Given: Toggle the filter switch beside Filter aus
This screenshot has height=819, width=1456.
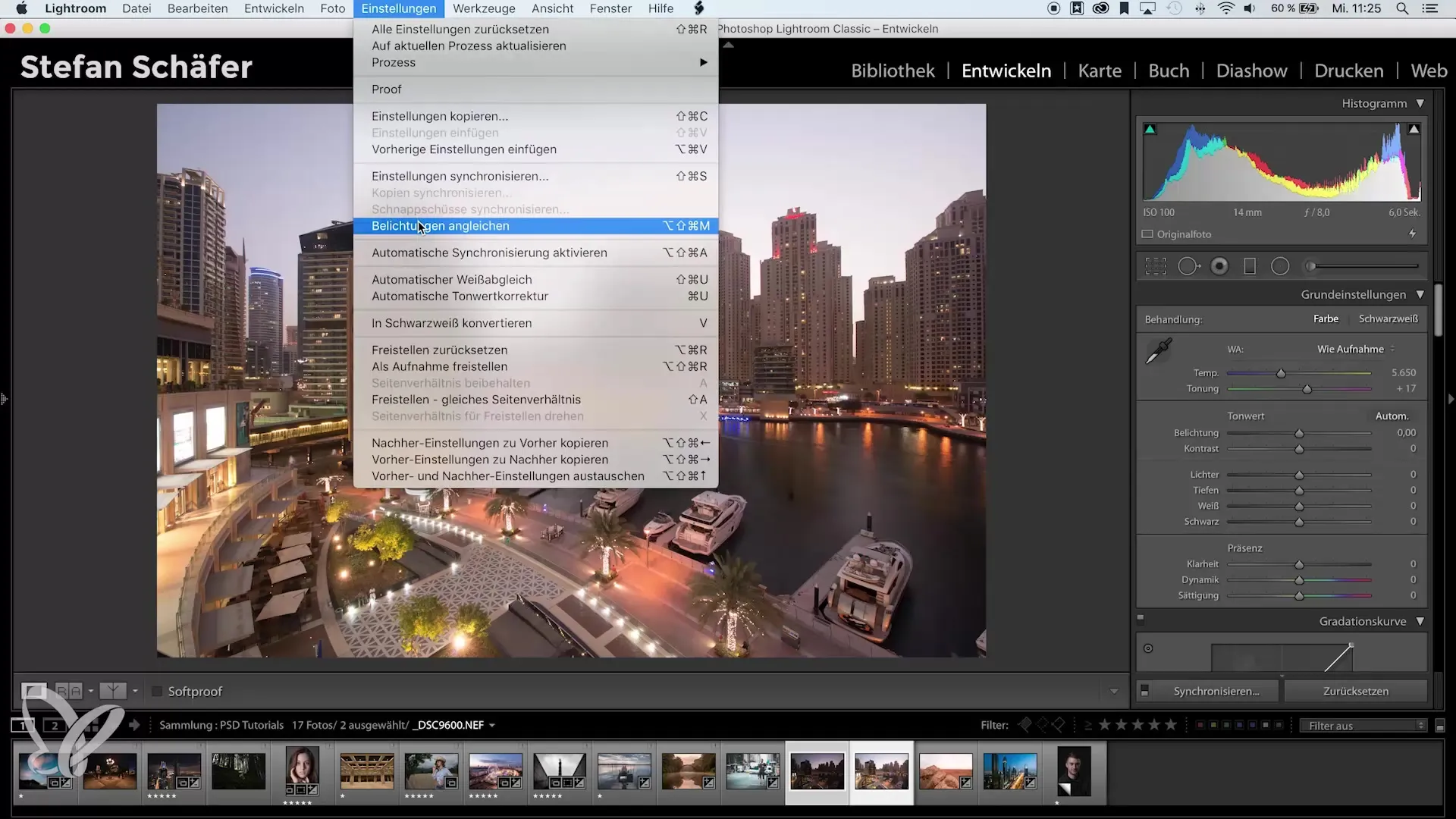Looking at the screenshot, I should pos(1440,726).
